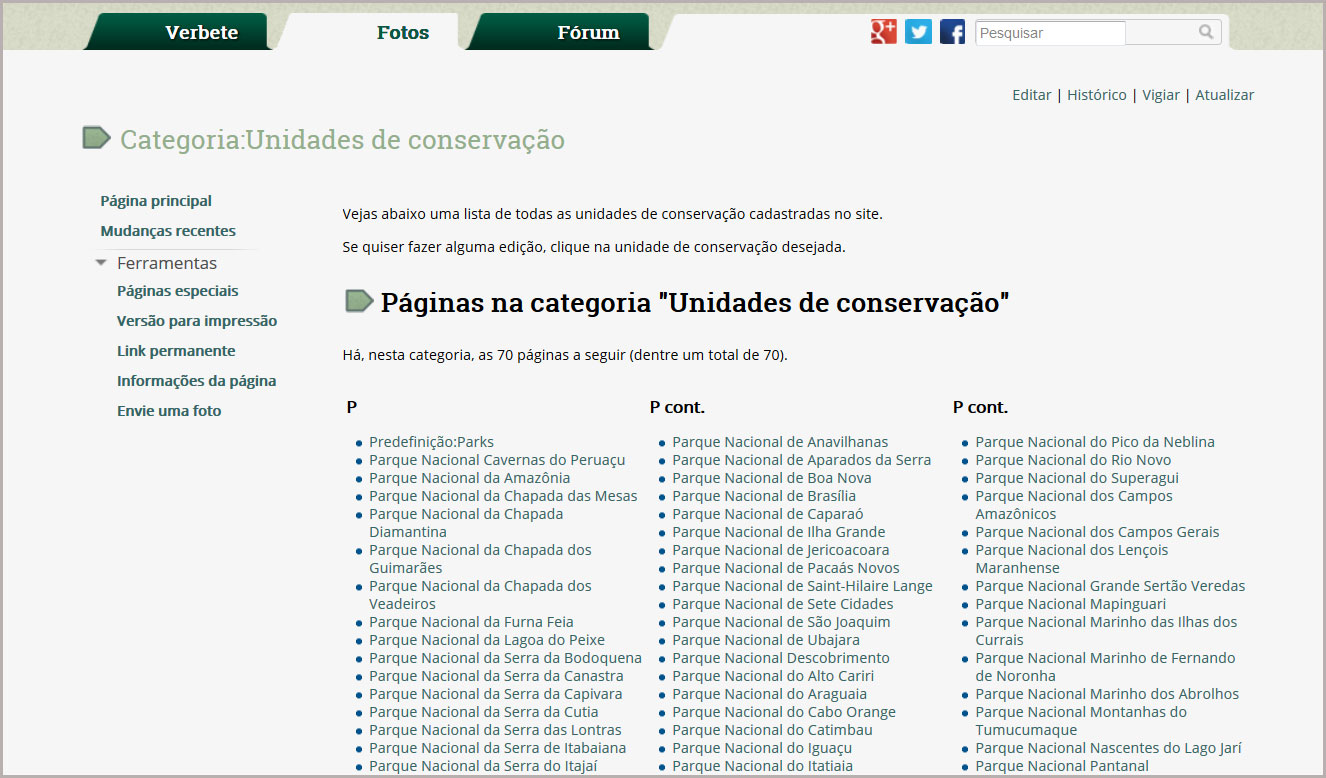Open Parque Nacional de Jericoacoara
1326x778 pixels.
pos(780,550)
